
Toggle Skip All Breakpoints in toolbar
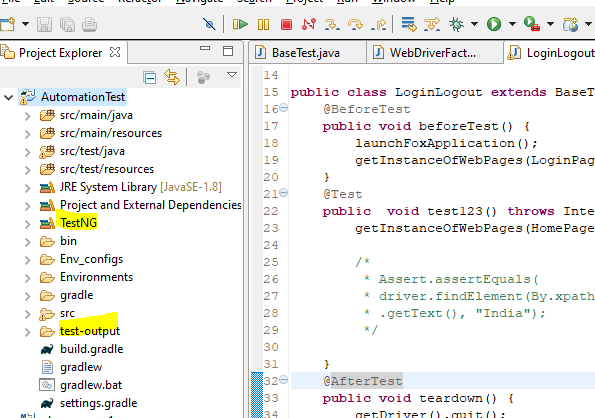[x=209, y=25]
